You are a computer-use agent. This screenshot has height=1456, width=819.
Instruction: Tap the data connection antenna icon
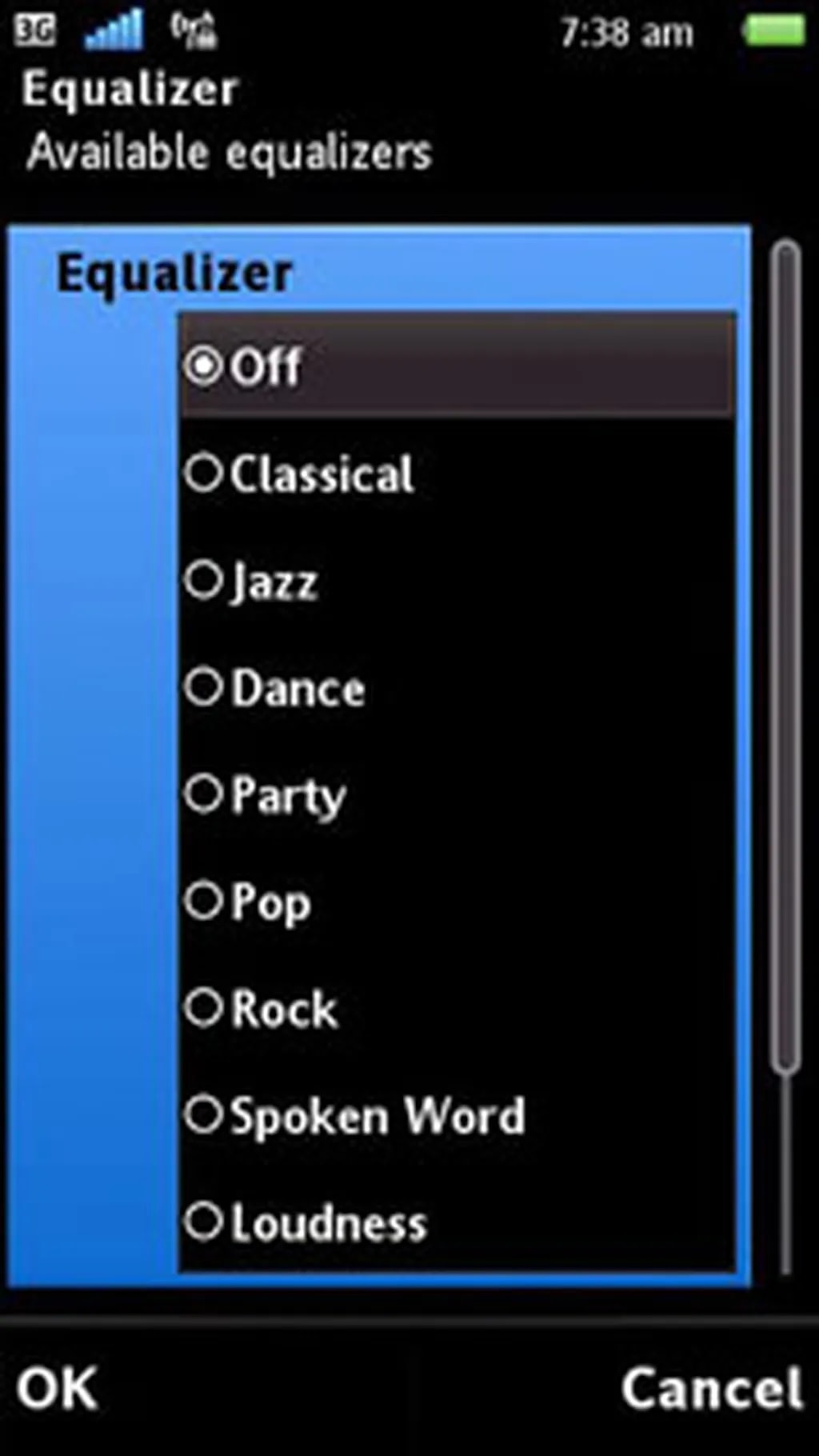tap(194, 31)
